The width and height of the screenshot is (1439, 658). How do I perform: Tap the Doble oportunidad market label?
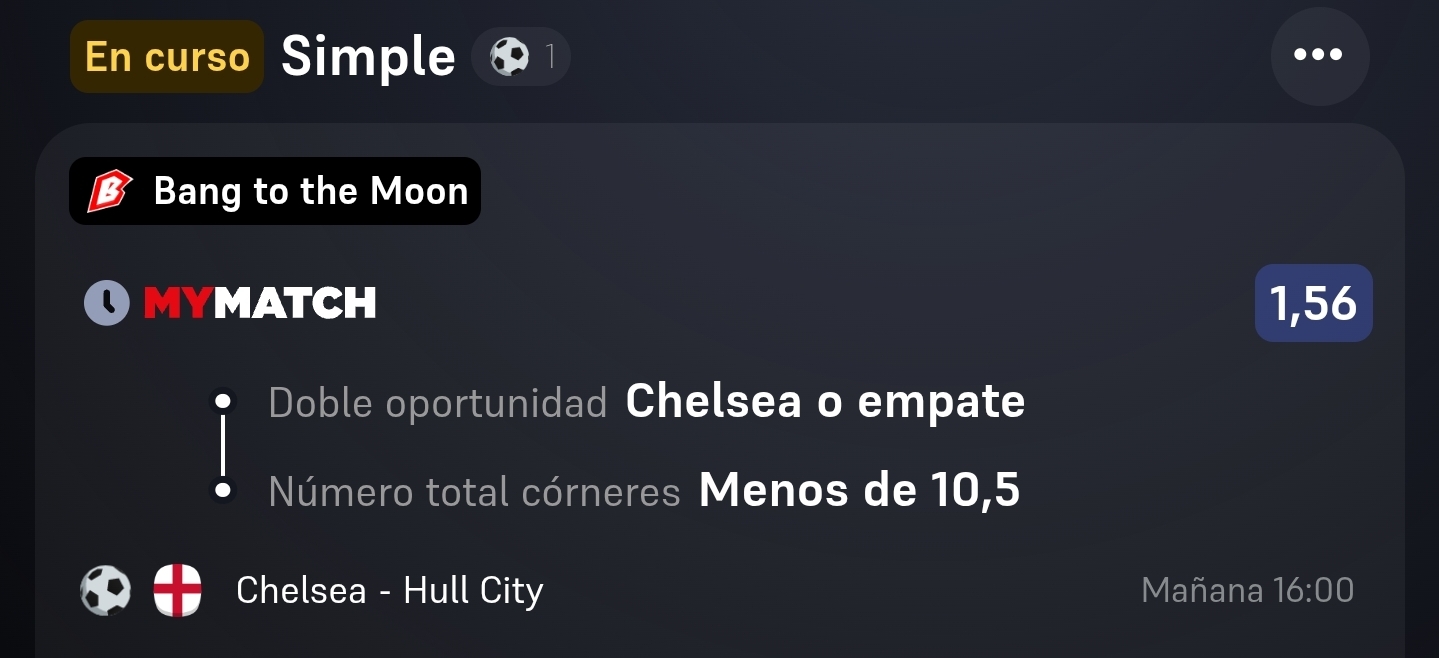click(x=438, y=403)
